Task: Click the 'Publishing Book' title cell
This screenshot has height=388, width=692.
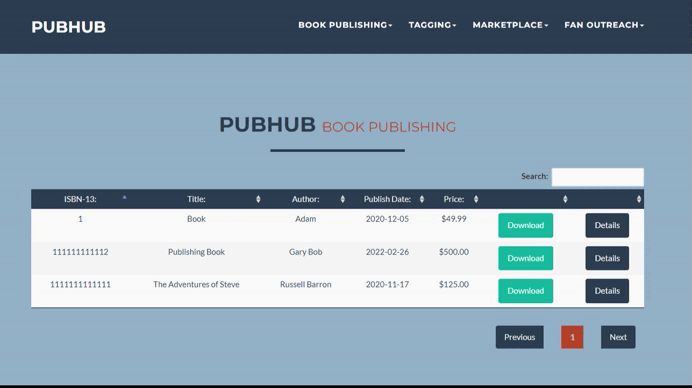Action: [x=196, y=252]
